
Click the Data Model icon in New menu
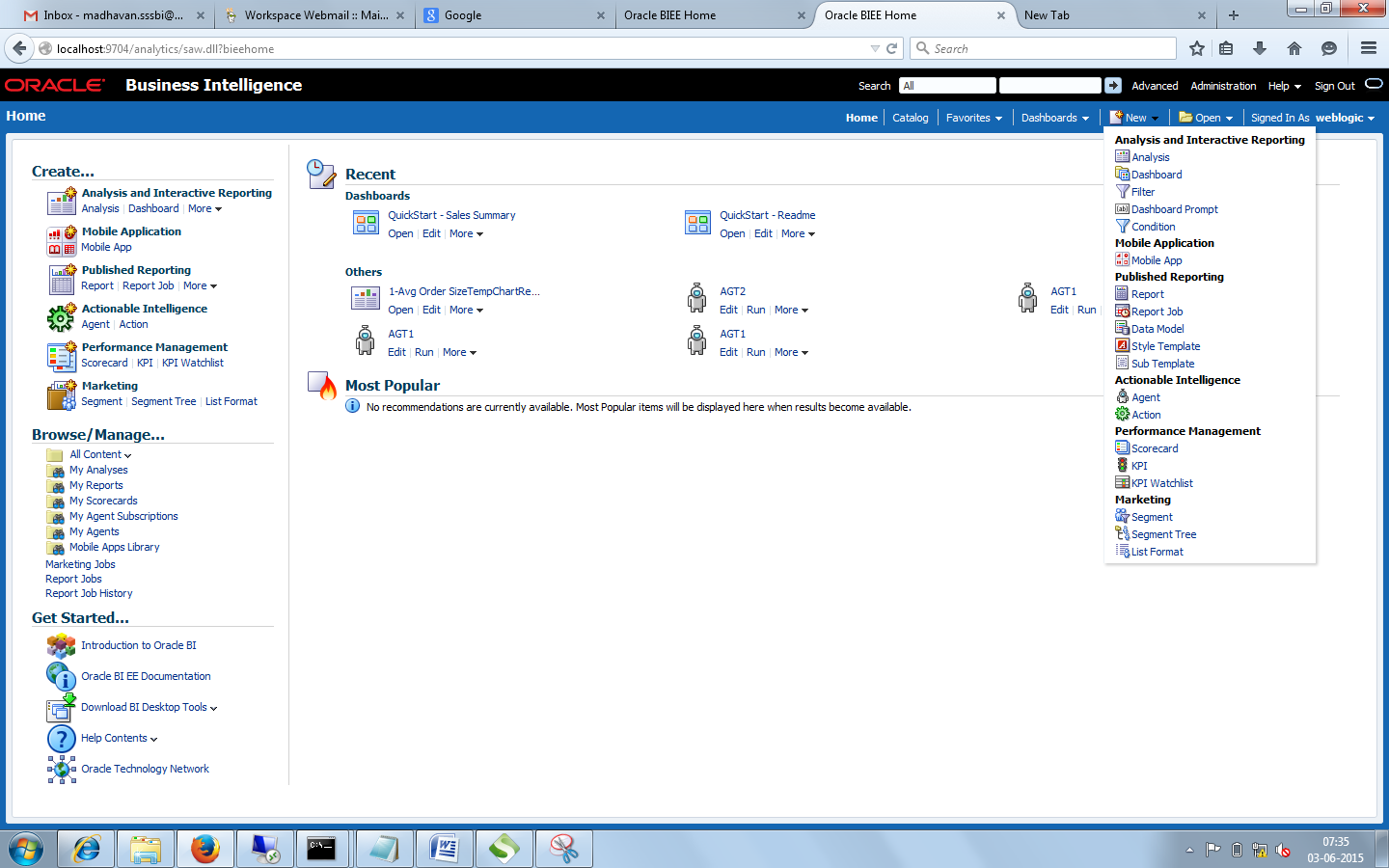click(x=1122, y=328)
